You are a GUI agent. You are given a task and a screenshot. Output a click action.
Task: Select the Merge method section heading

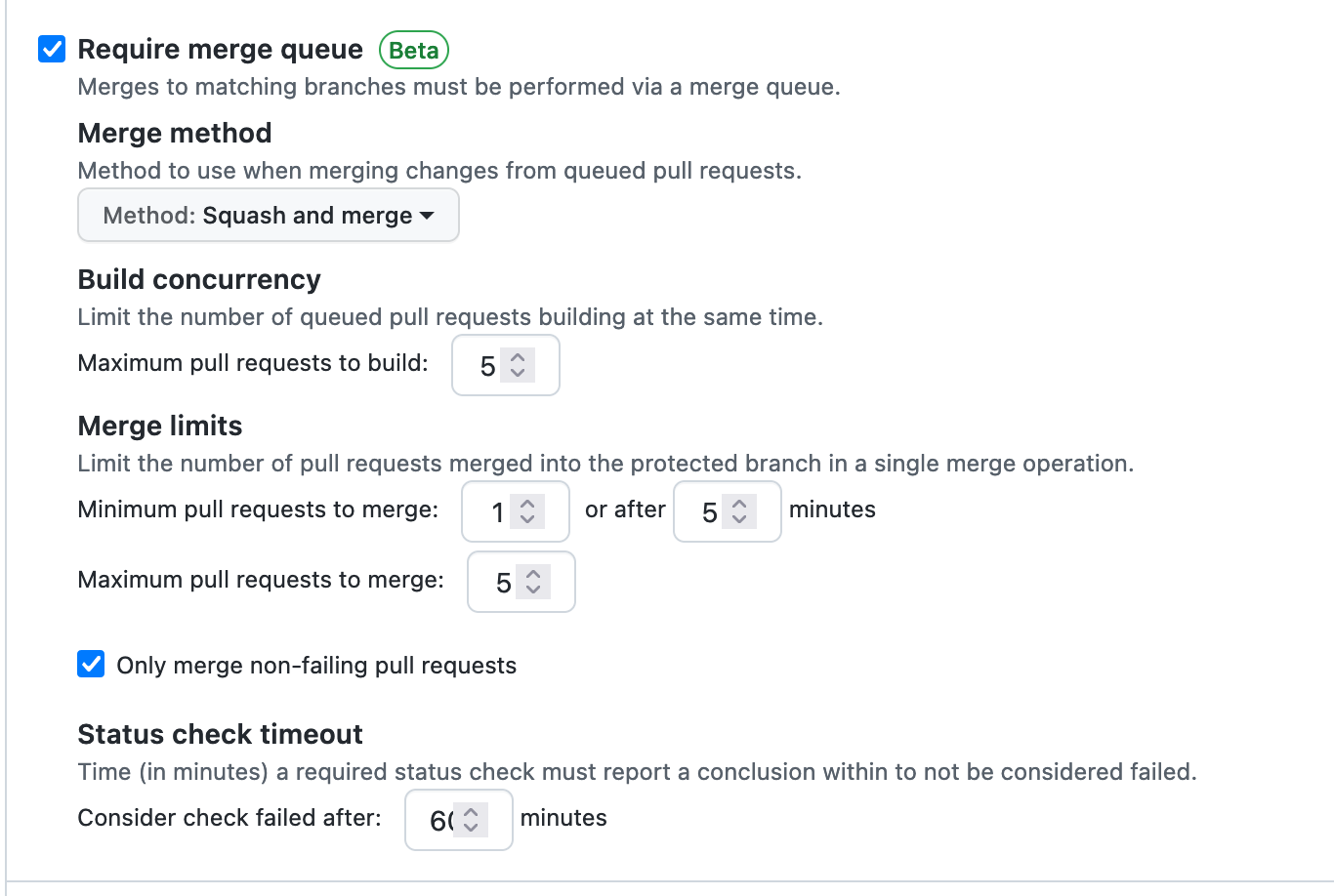(174, 133)
